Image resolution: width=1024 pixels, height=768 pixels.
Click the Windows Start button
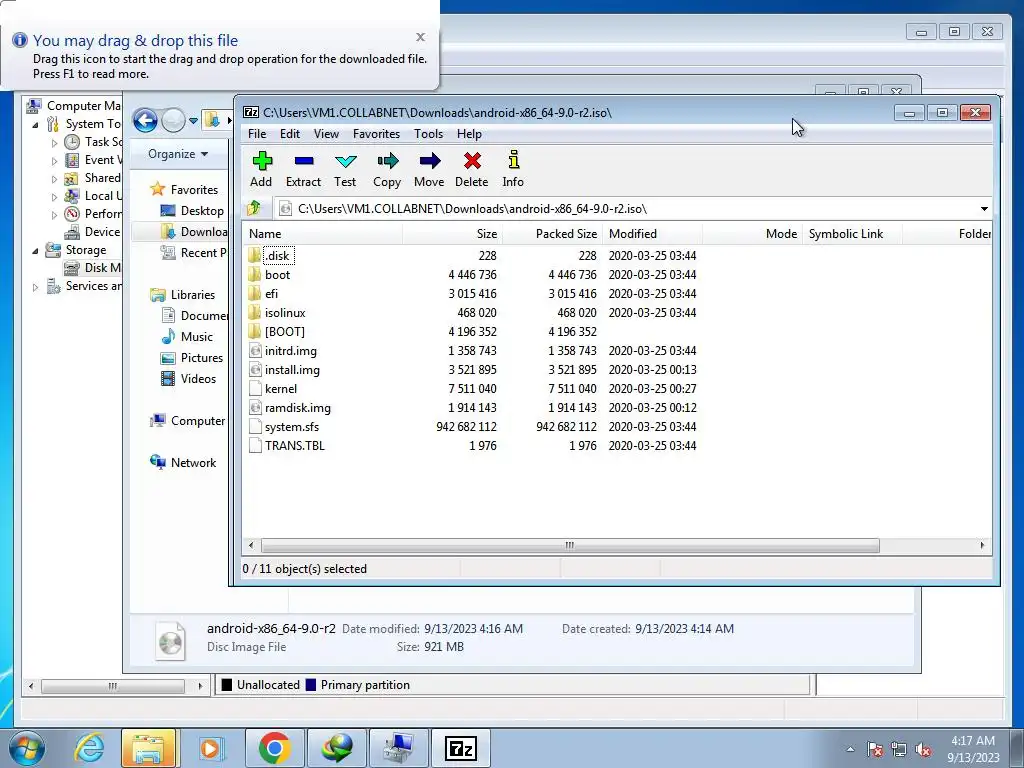(x=27, y=748)
